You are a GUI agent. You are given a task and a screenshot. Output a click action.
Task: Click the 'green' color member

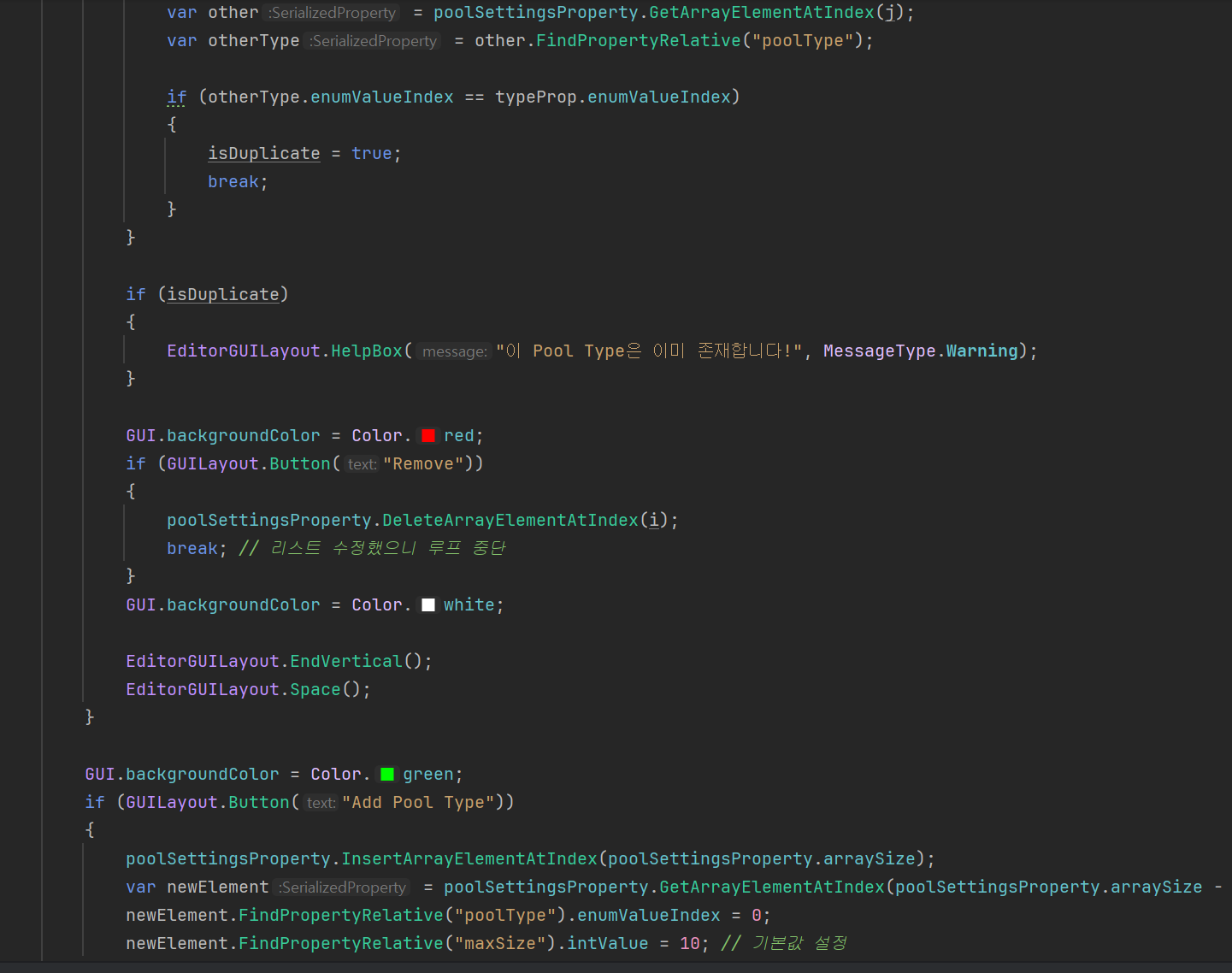[x=427, y=775]
